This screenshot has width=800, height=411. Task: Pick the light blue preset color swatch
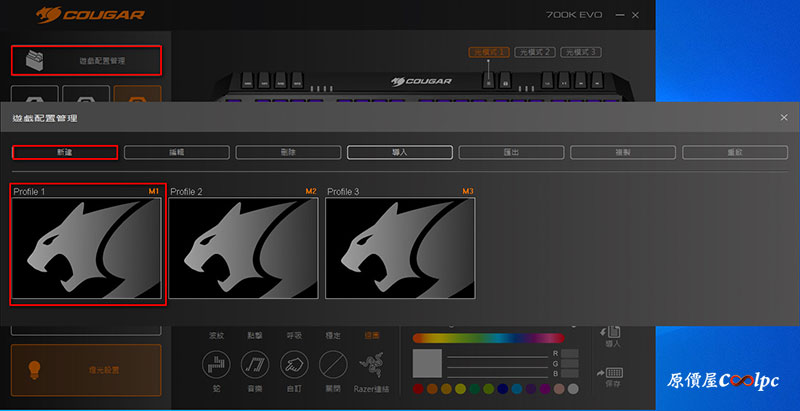point(517,389)
